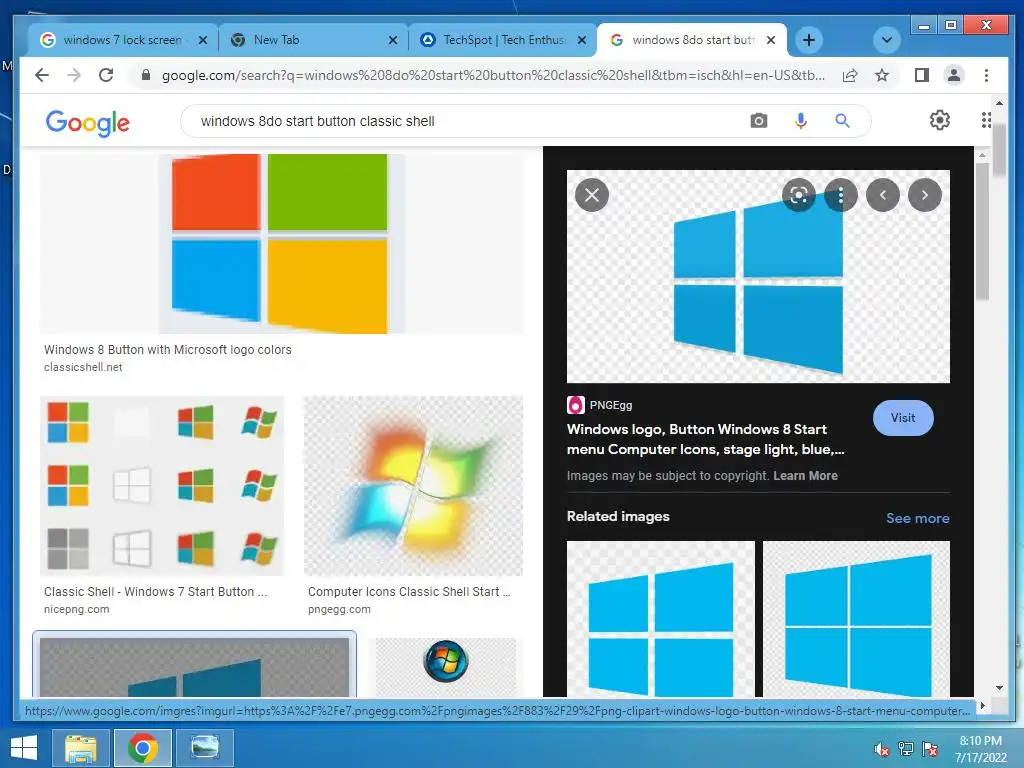Open the classicshell.net source link
Image resolution: width=1024 pixels, height=768 pixels.
[83, 367]
